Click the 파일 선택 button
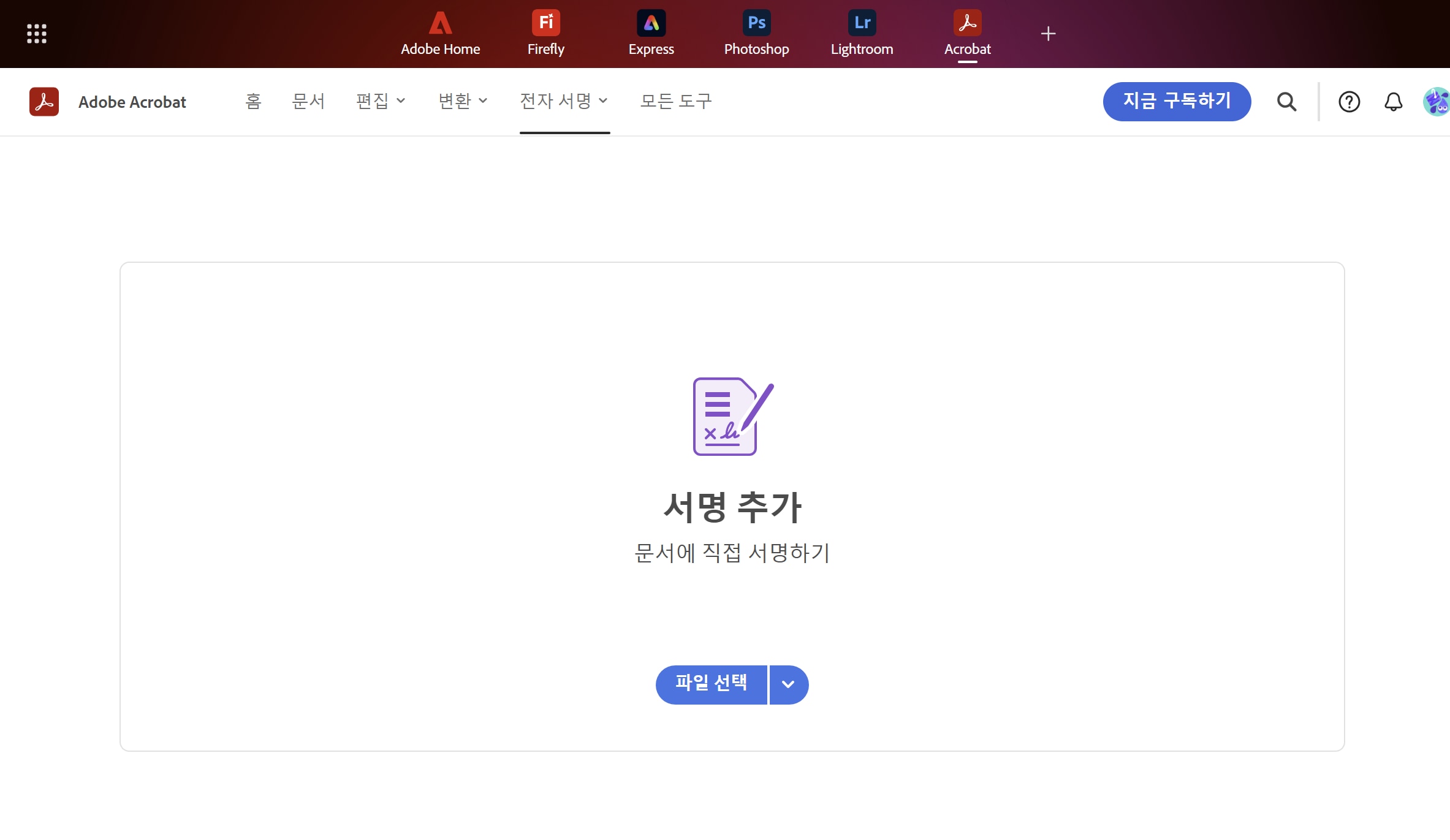The height and width of the screenshot is (840, 1450). coord(711,684)
